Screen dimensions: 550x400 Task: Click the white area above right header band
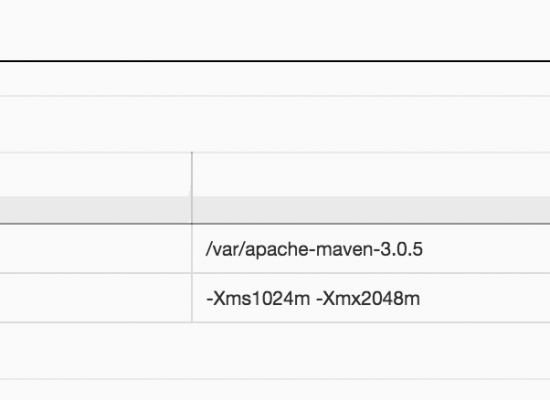click(371, 175)
